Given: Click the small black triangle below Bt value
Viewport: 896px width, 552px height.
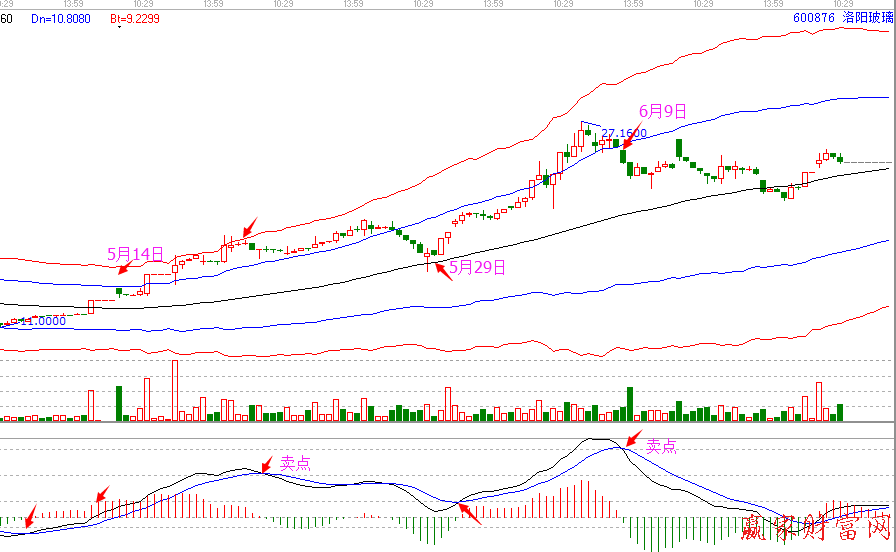Looking at the screenshot, I should 119,27.
